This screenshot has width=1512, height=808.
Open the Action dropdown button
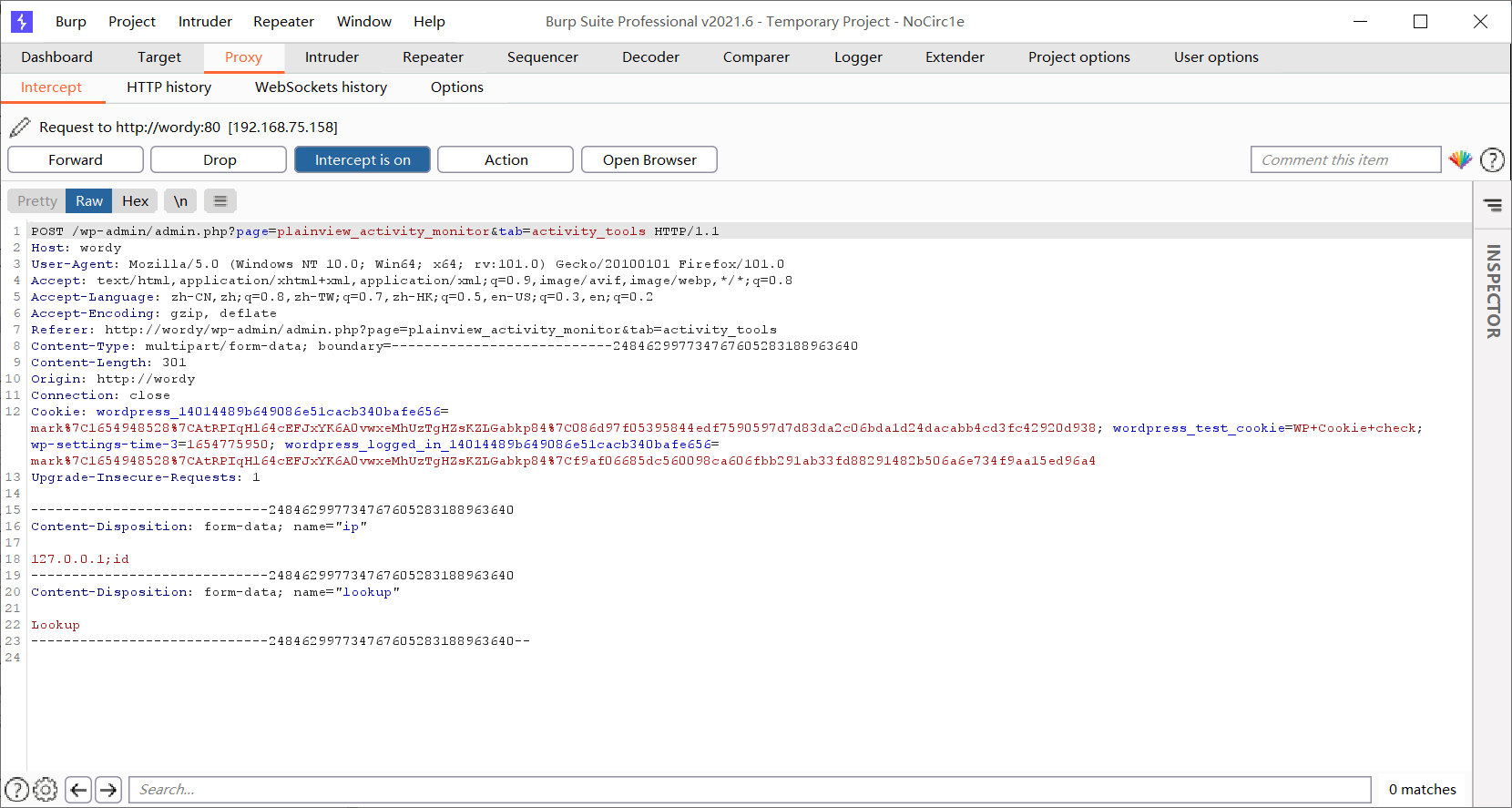click(x=506, y=159)
